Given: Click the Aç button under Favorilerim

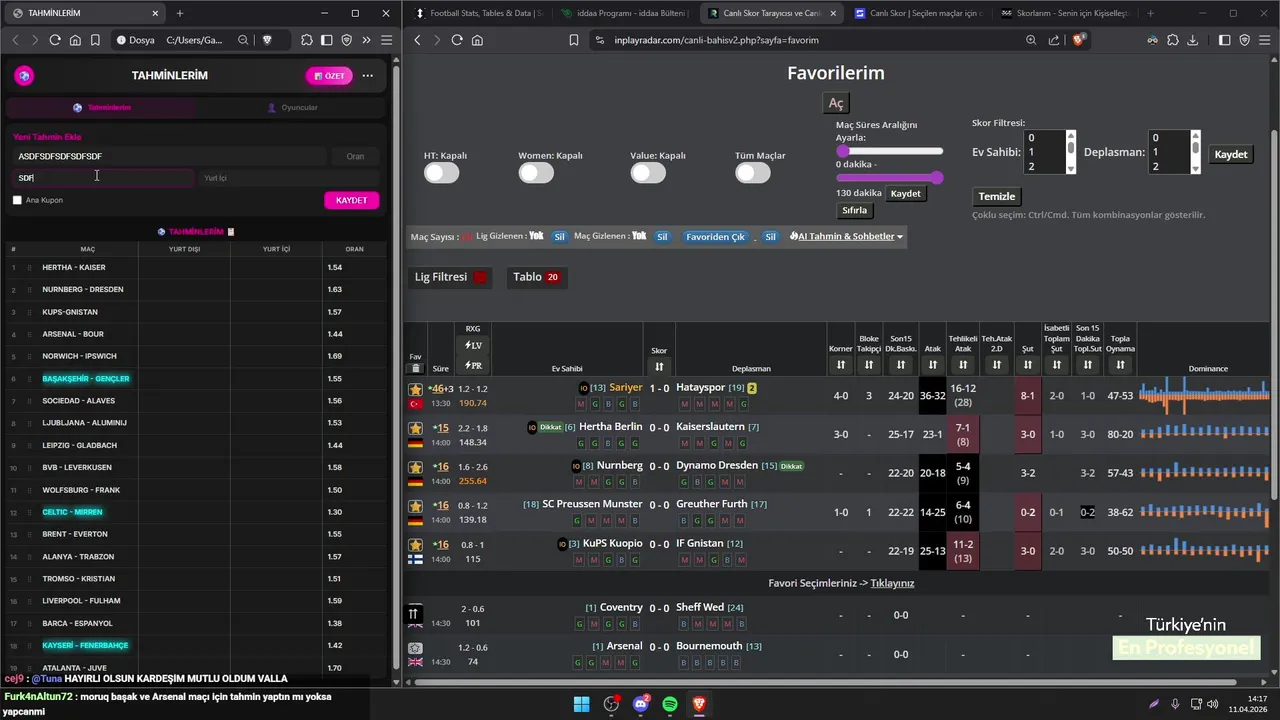Looking at the screenshot, I should [836, 103].
